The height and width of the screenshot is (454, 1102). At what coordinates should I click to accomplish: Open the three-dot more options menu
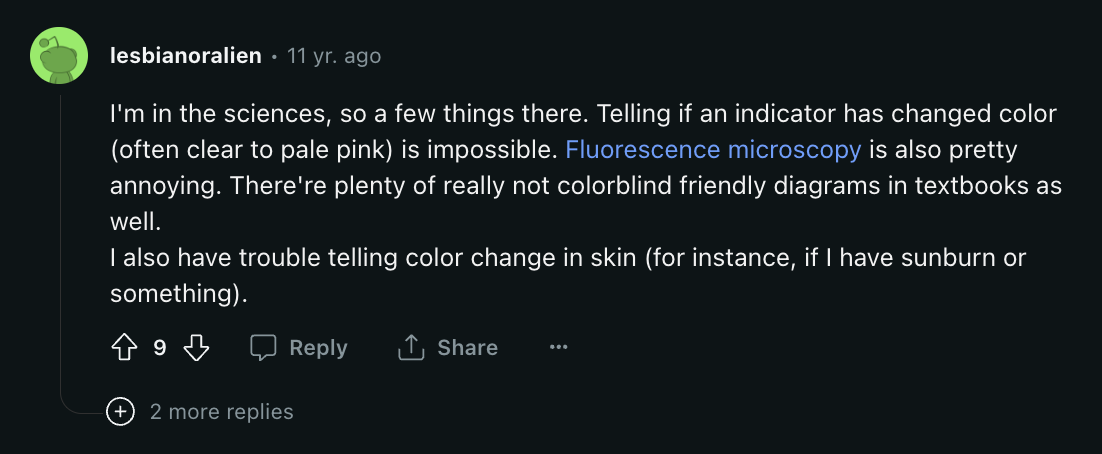click(x=558, y=347)
